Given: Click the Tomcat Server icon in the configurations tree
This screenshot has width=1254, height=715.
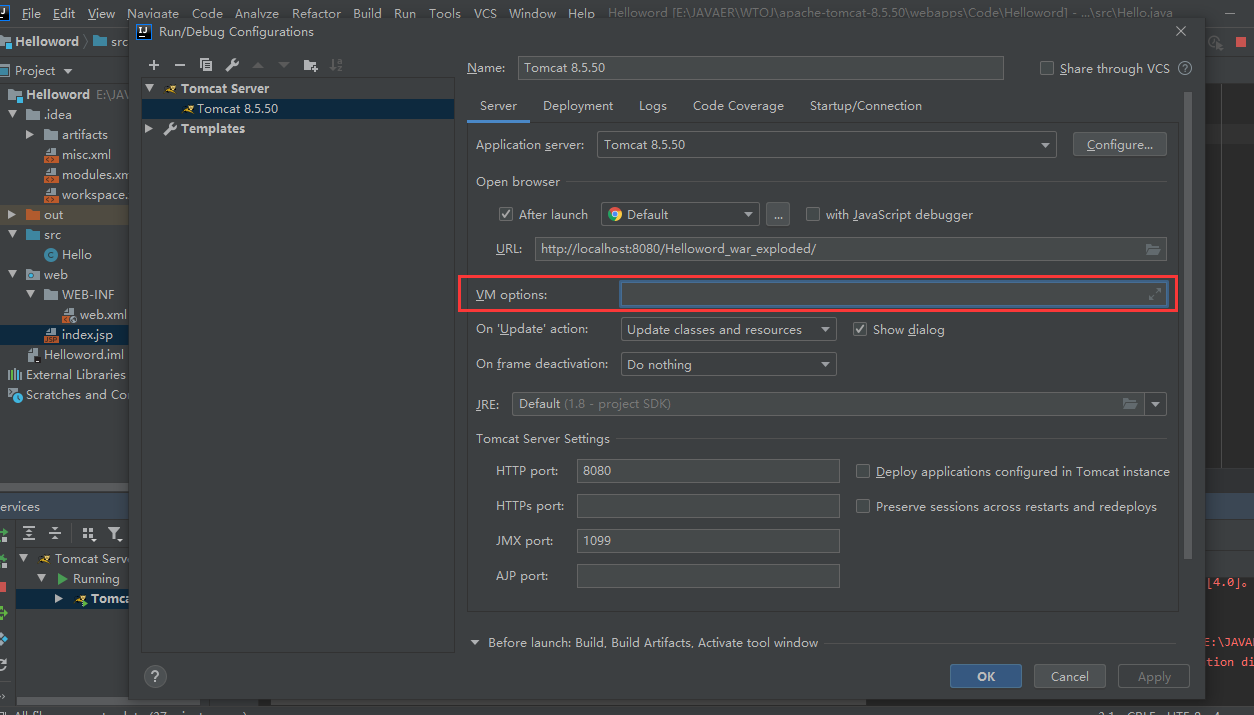Looking at the screenshot, I should coord(171,89).
